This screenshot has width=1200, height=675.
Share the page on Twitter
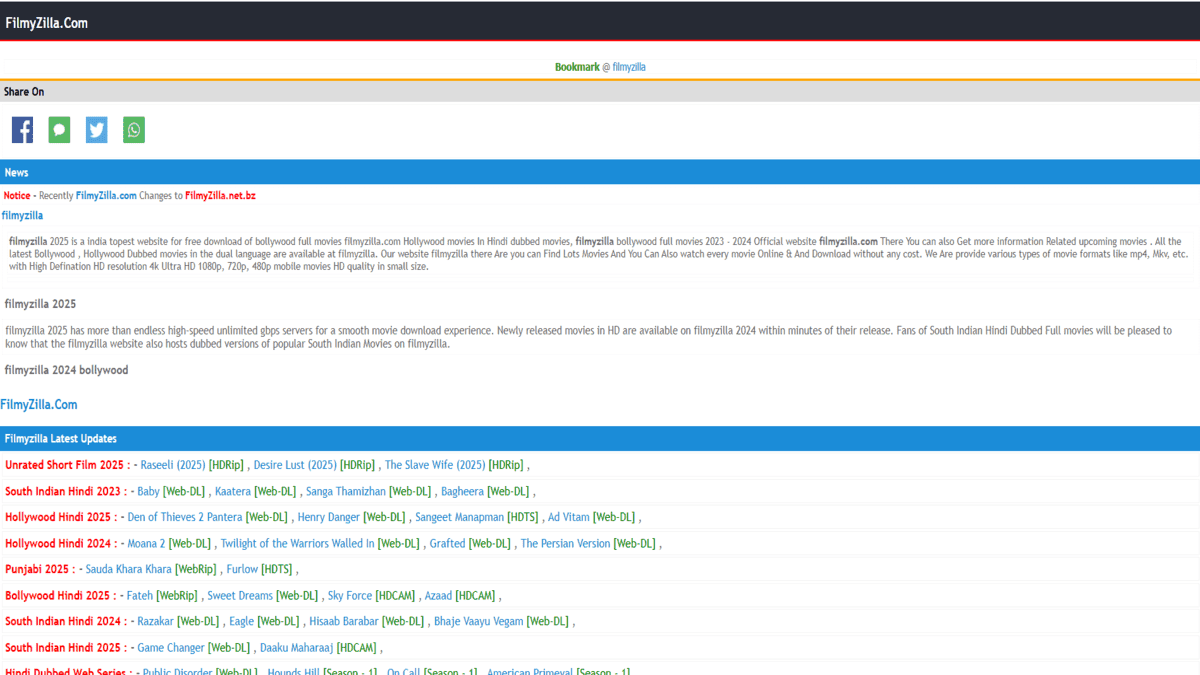pyautogui.click(x=97, y=130)
